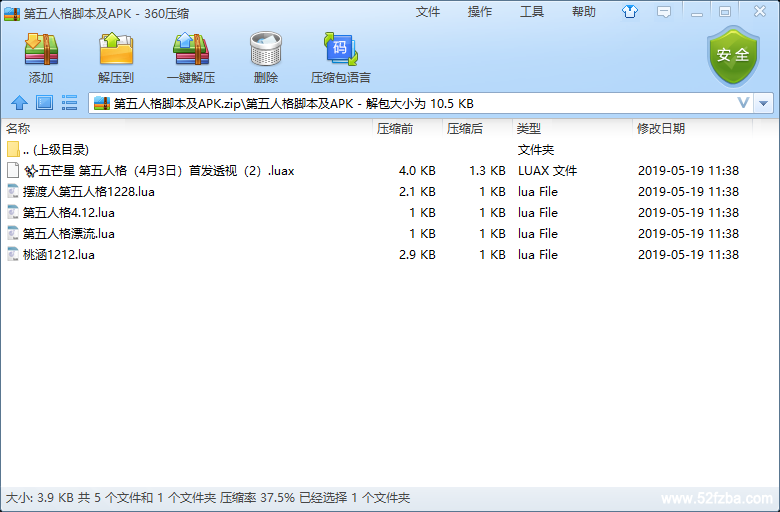This screenshot has width=780, height=512.
Task: Switch to the large icon view mode
Action: tap(44, 103)
